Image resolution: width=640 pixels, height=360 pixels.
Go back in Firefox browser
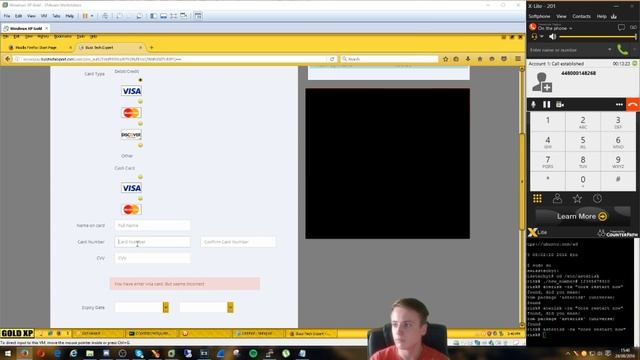click(x=7, y=59)
